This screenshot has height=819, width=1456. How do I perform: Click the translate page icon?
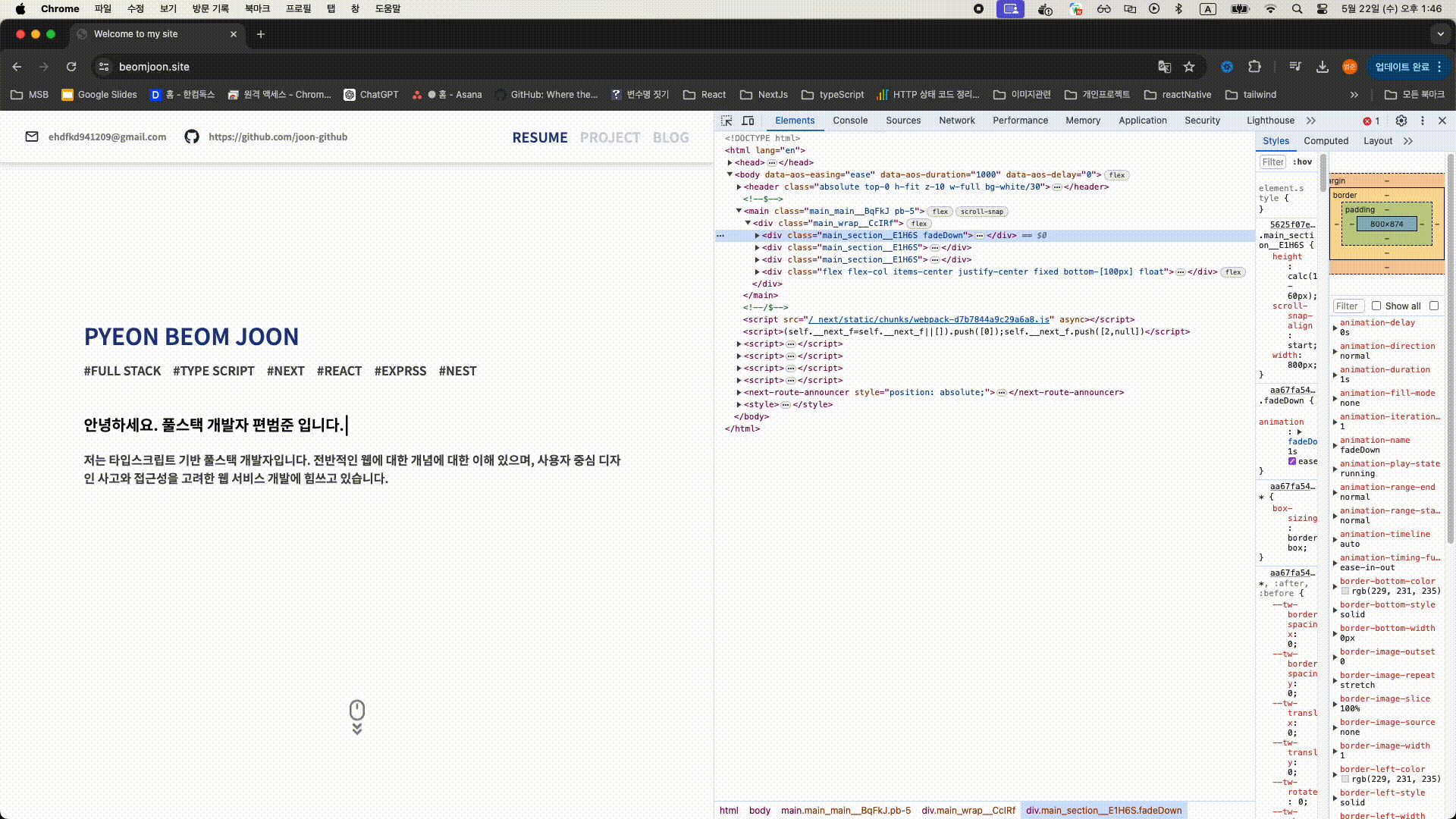(x=1165, y=67)
